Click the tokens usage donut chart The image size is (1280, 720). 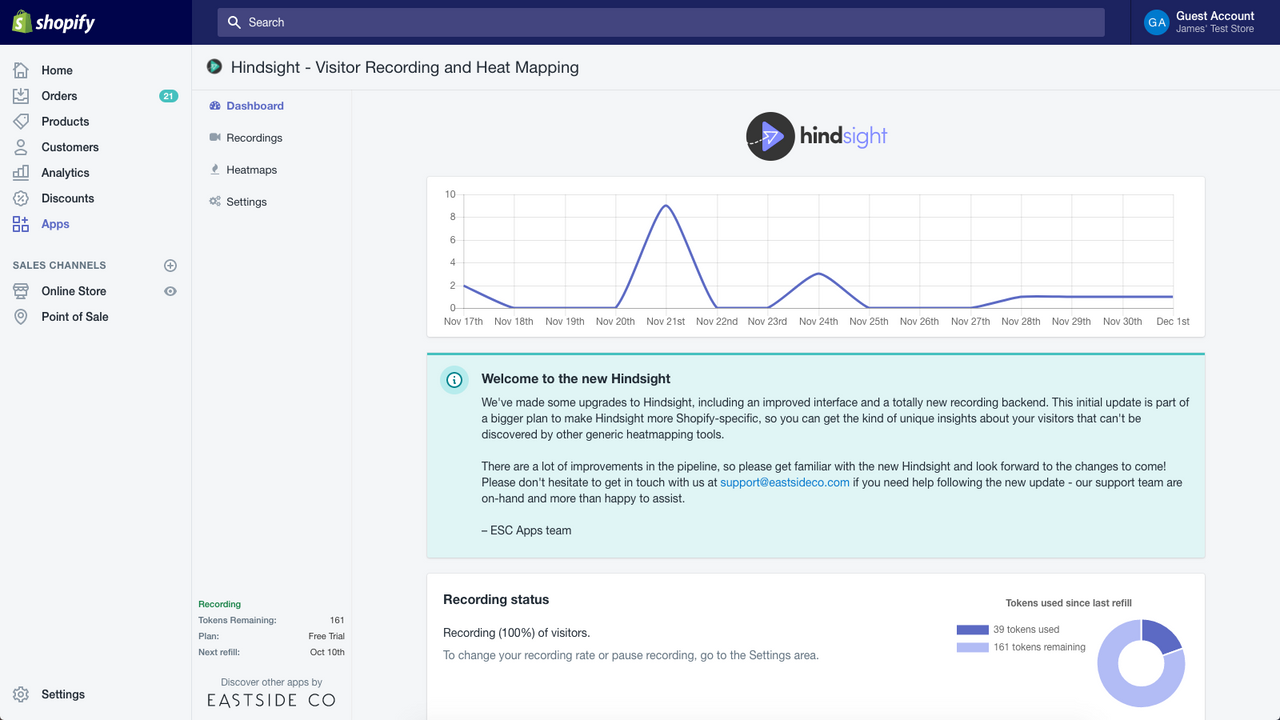(1141, 663)
